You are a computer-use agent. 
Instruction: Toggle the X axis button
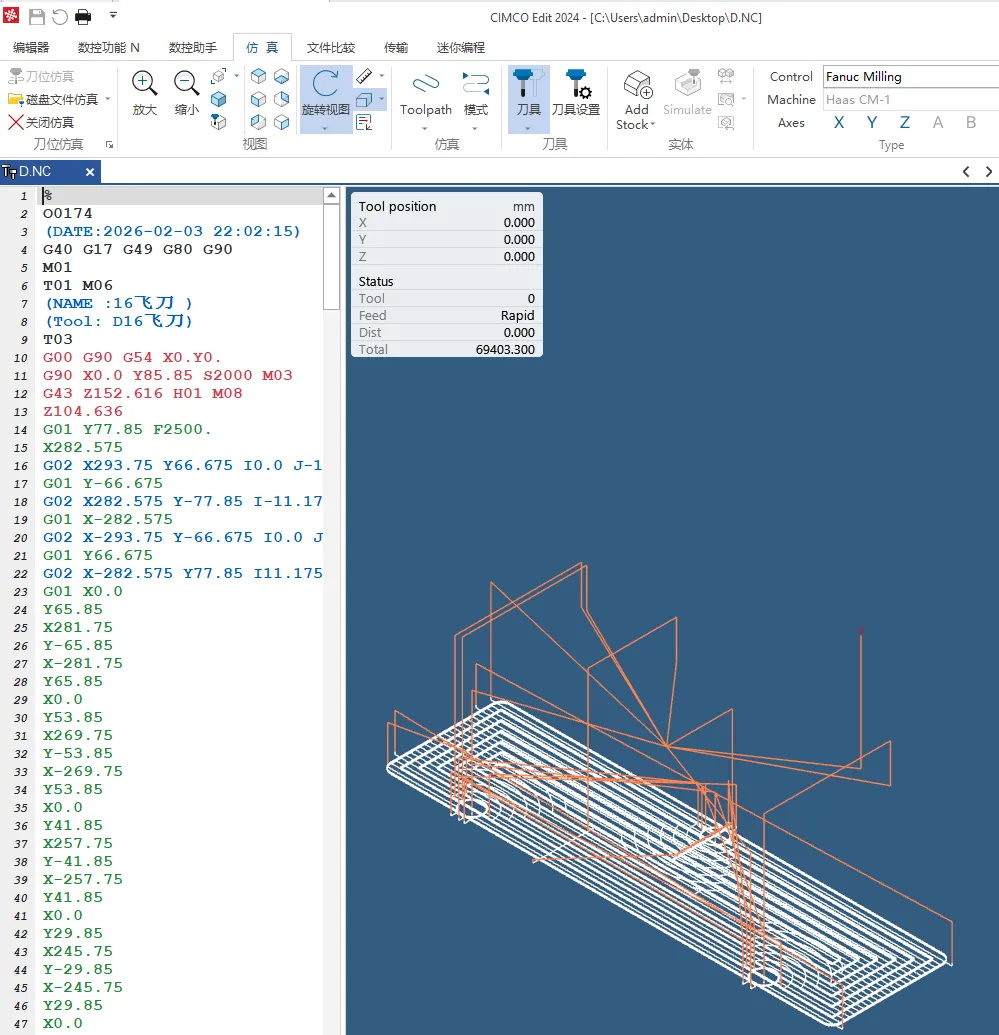[839, 123]
